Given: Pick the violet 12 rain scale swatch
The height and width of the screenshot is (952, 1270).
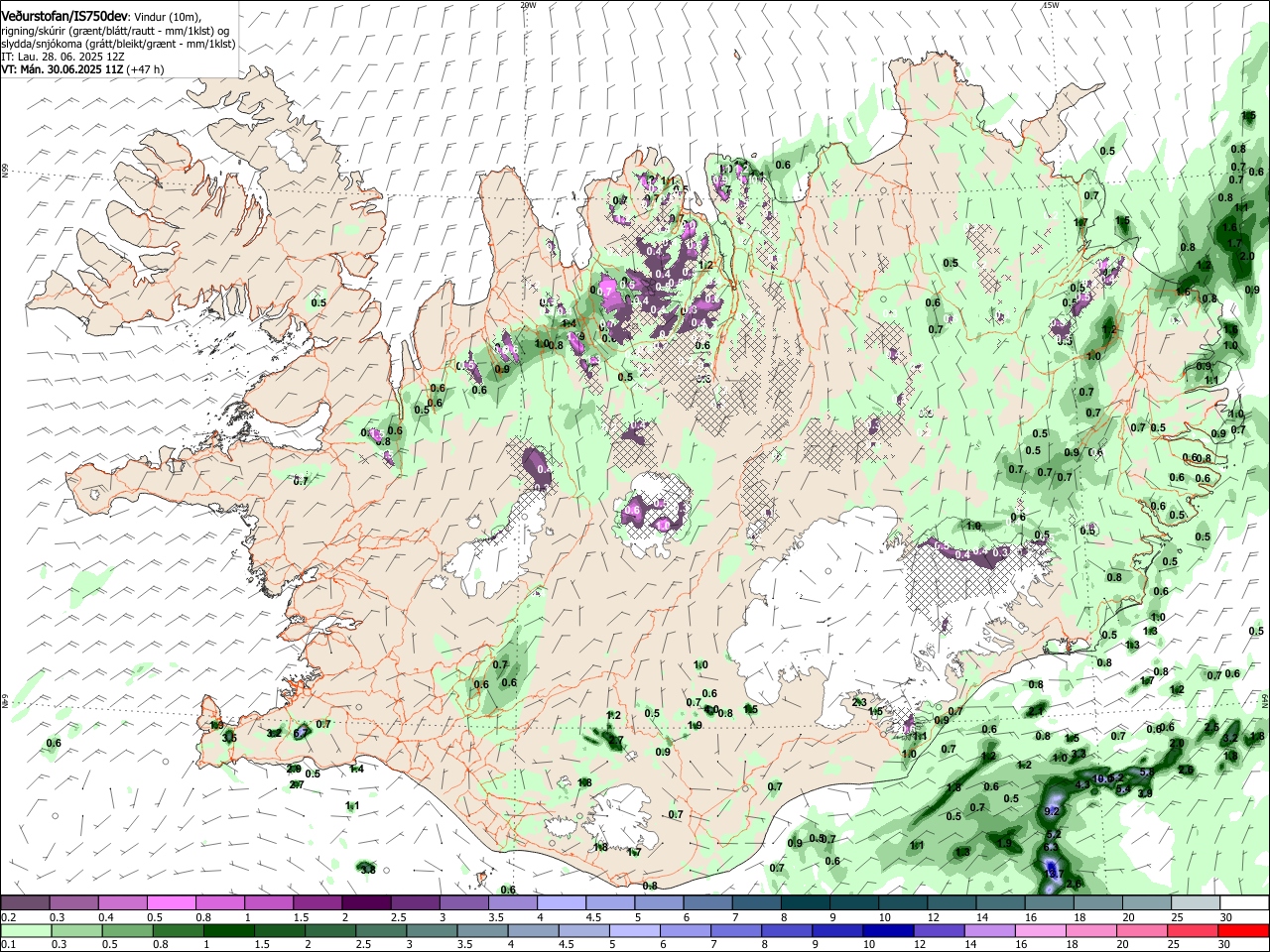Looking at the screenshot, I should coord(940,930).
